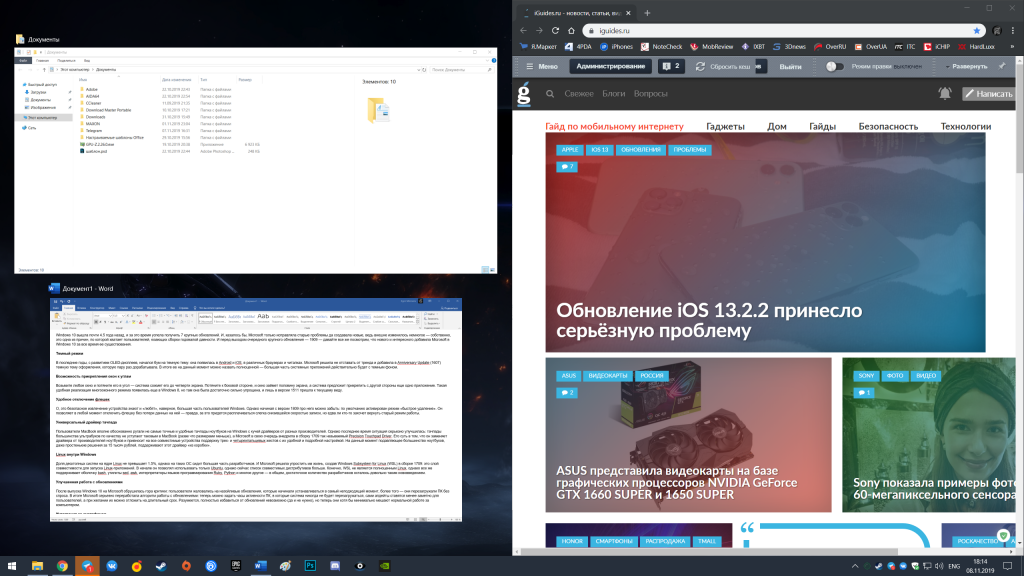This screenshot has height=576, width=1024.
Task: Bookmark this page with the star icon
Action: (977, 31)
